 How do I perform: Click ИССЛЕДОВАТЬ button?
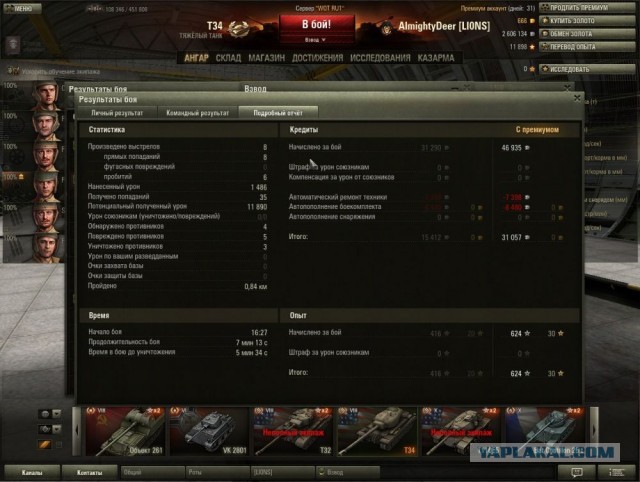[x=587, y=69]
